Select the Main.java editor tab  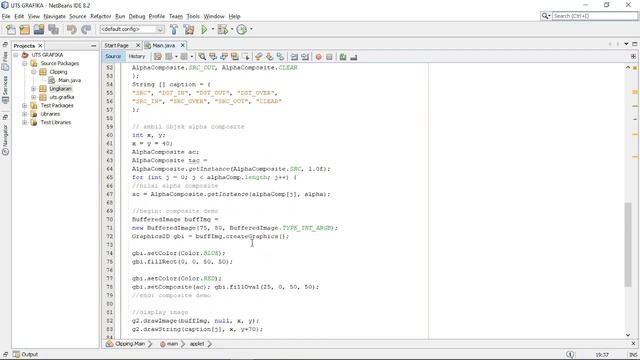[163, 45]
